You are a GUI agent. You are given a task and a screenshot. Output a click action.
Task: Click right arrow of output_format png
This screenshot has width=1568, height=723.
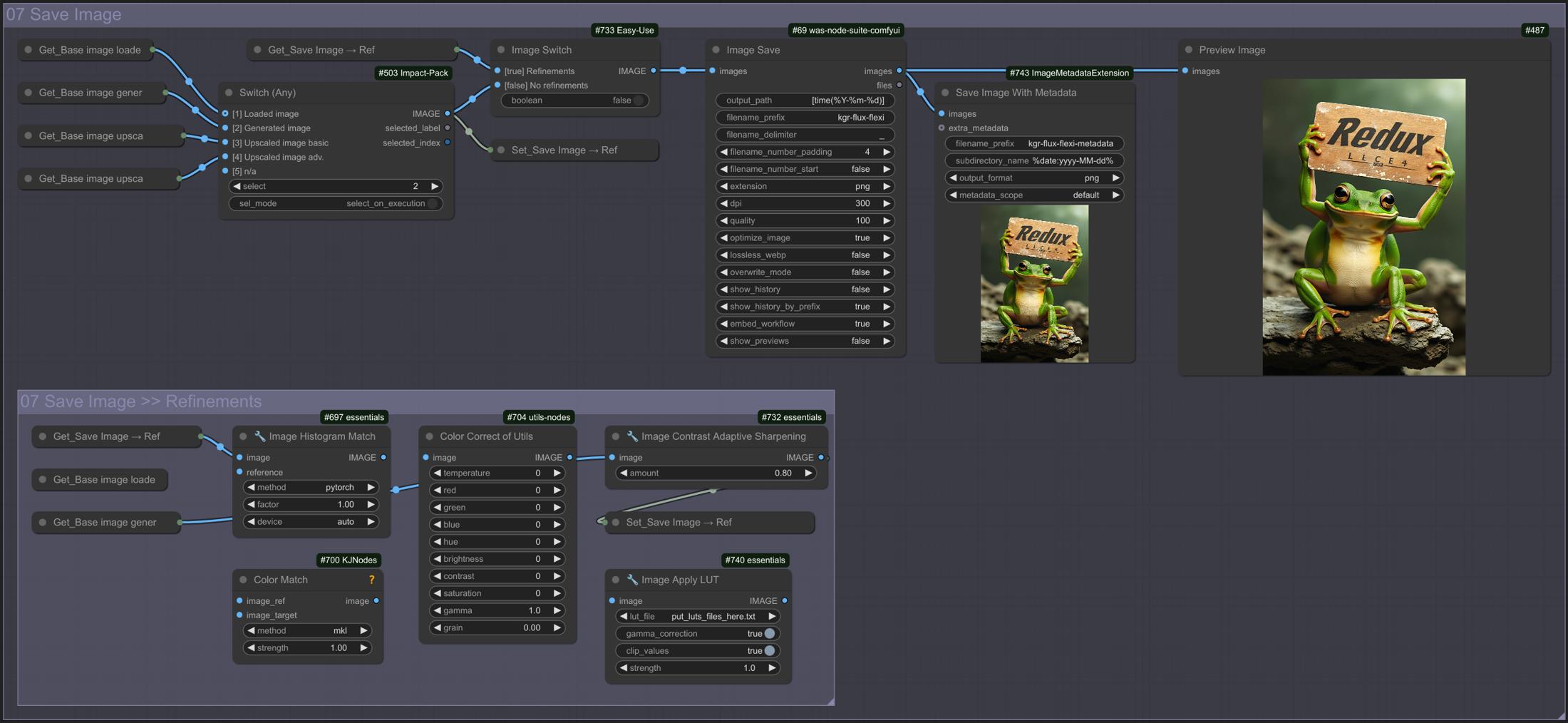click(x=1115, y=178)
